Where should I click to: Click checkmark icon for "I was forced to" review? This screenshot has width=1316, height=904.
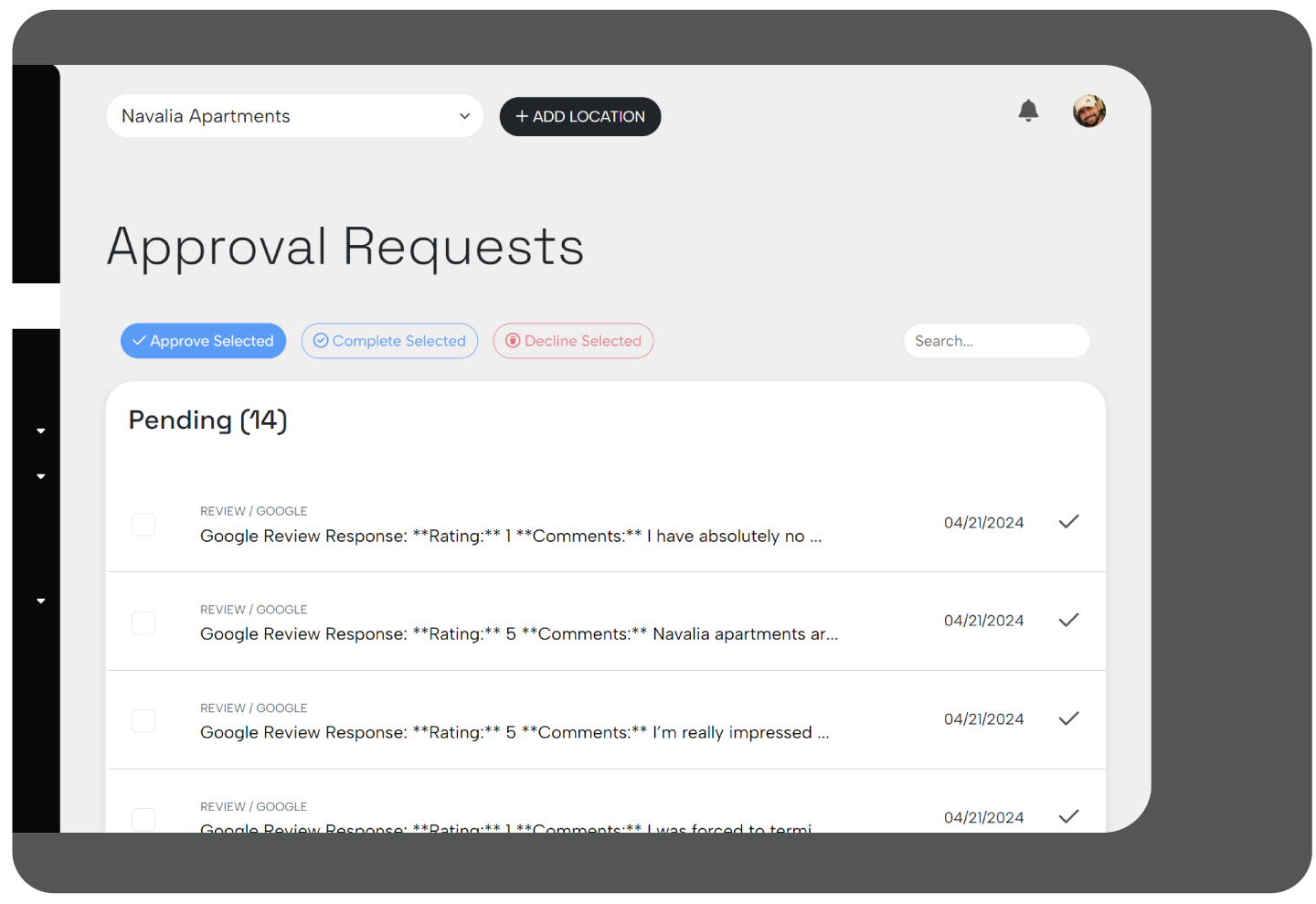[1068, 817]
